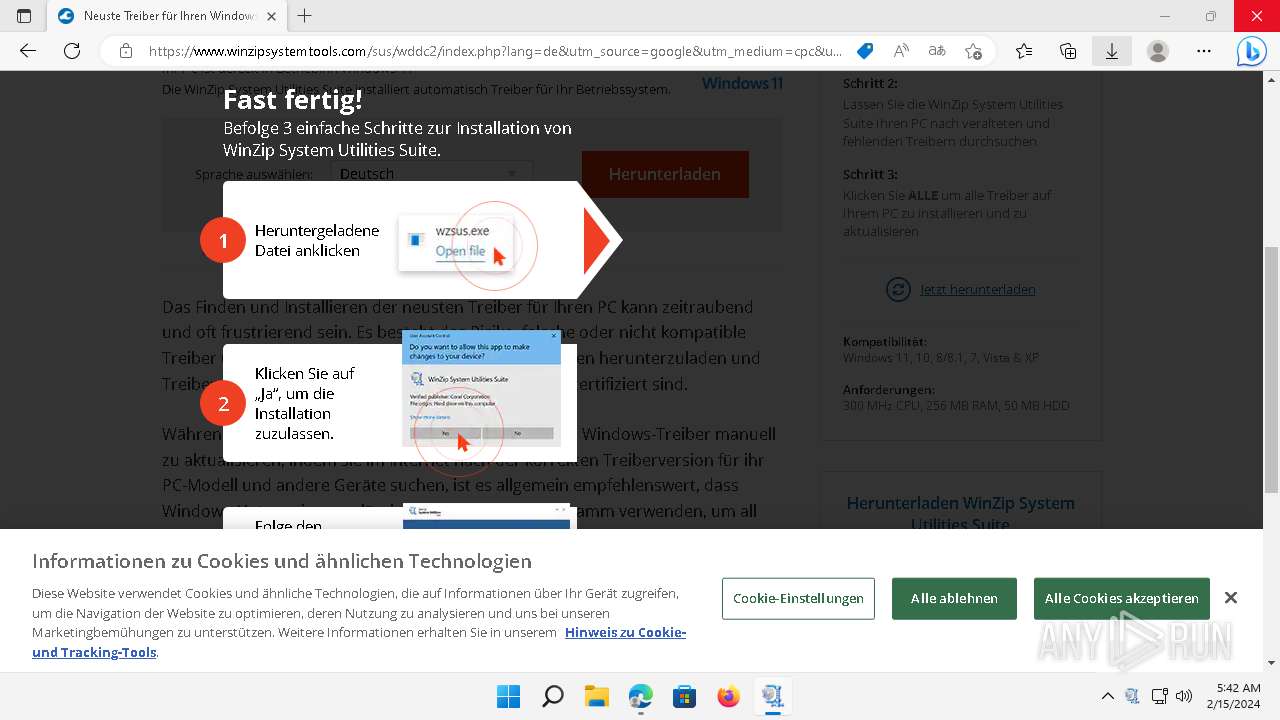Click the User Account Control dialog image
This screenshot has width=1280, height=720.
[x=481, y=389]
